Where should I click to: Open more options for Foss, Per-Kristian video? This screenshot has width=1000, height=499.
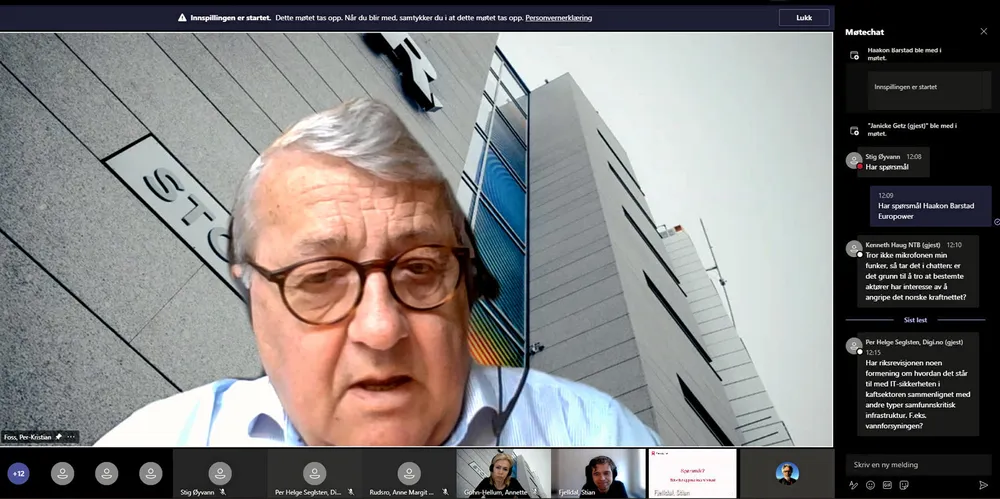tap(71, 437)
